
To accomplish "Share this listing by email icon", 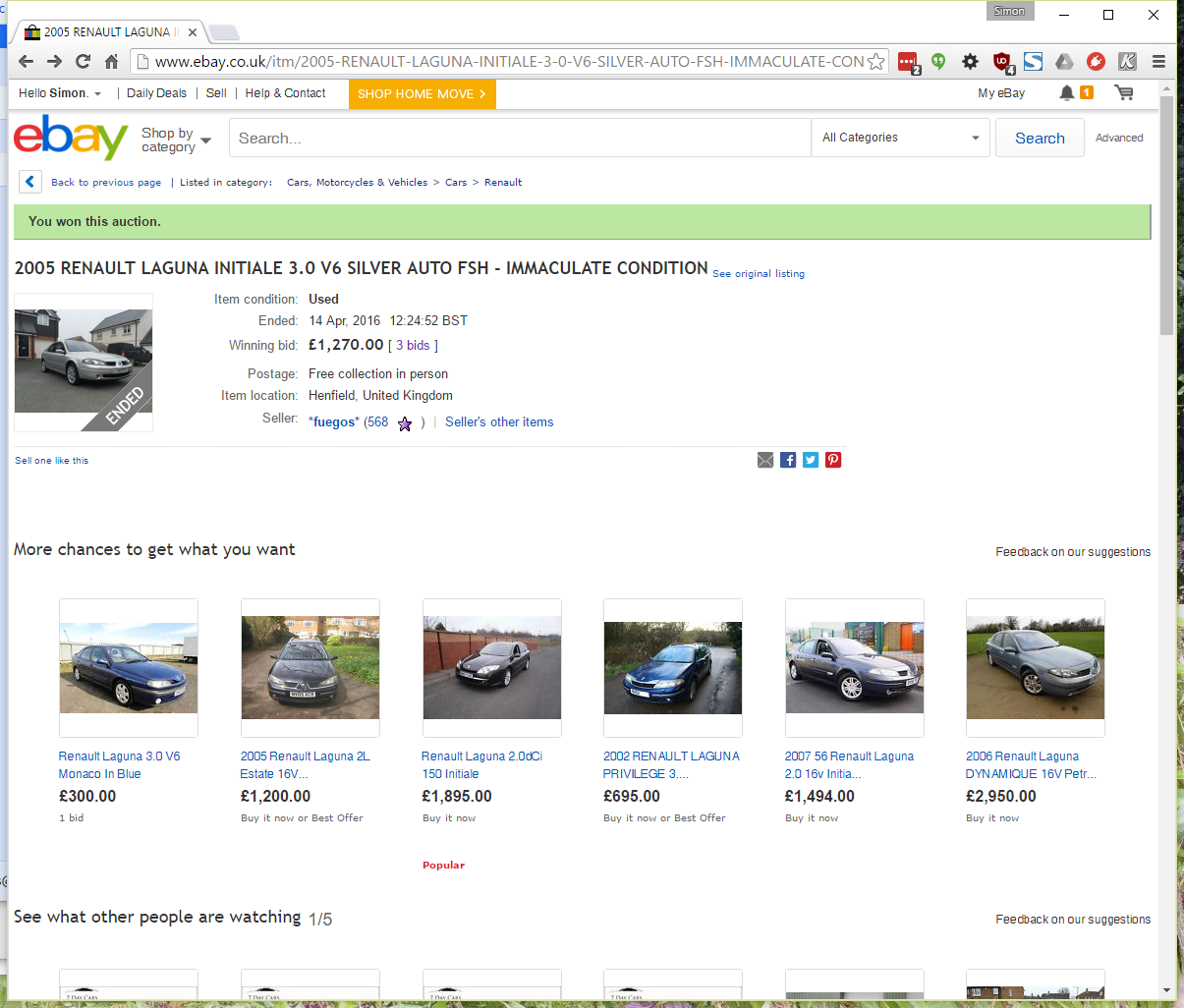I will (x=765, y=460).
